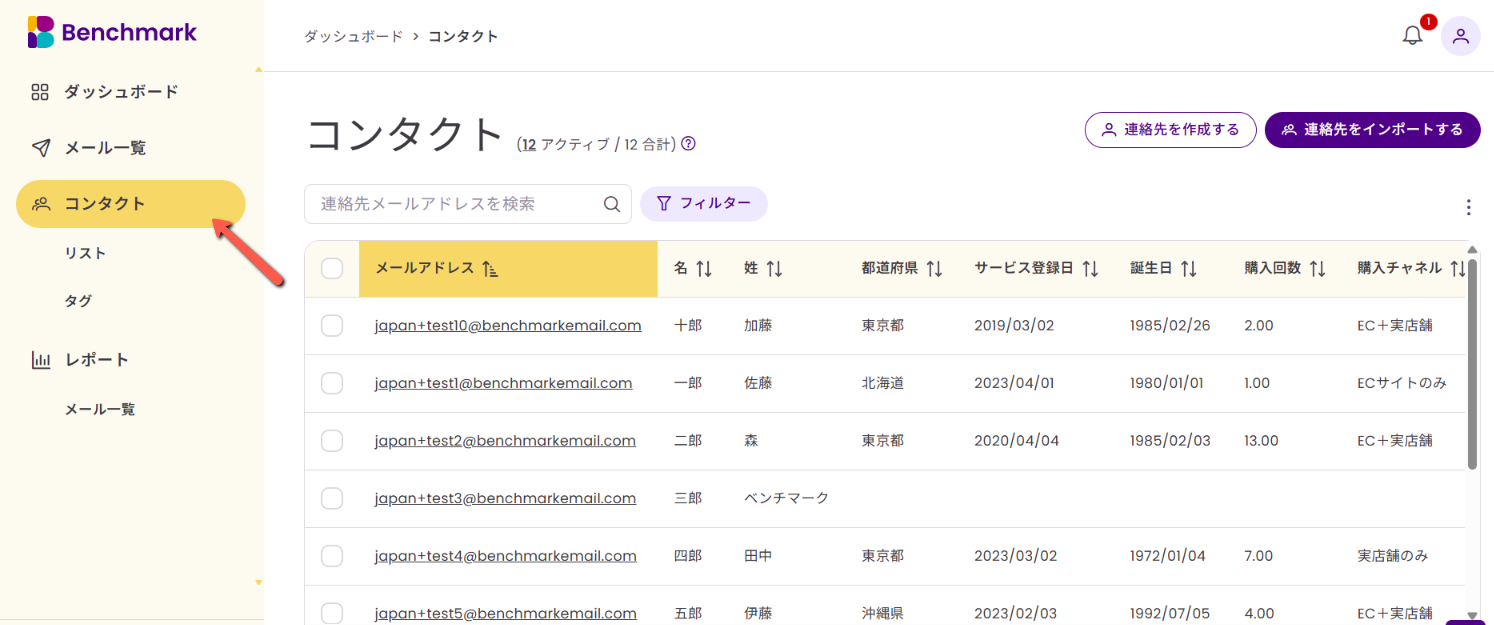1494x625 pixels.
Task: Check the box for japan+test10 row
Action: click(332, 326)
